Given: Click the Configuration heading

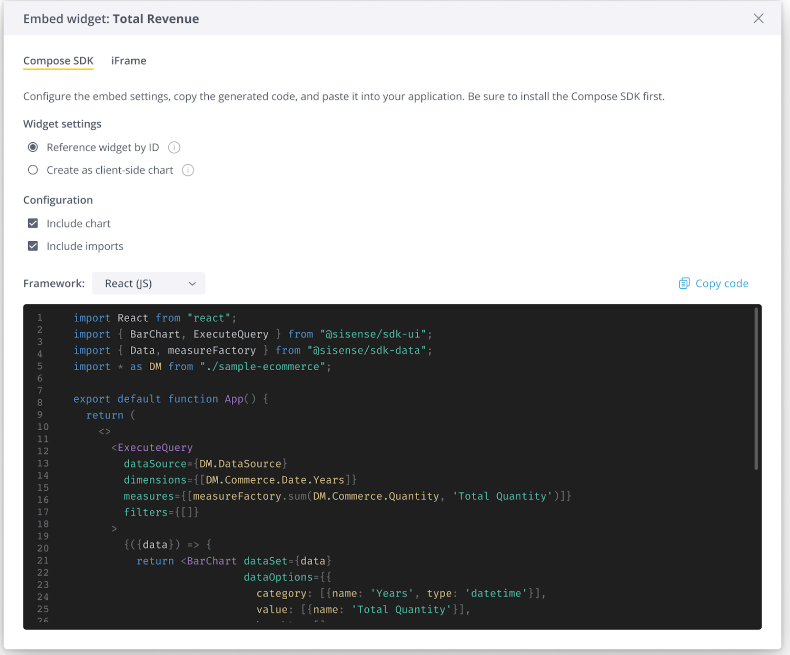Looking at the screenshot, I should tap(58, 200).
